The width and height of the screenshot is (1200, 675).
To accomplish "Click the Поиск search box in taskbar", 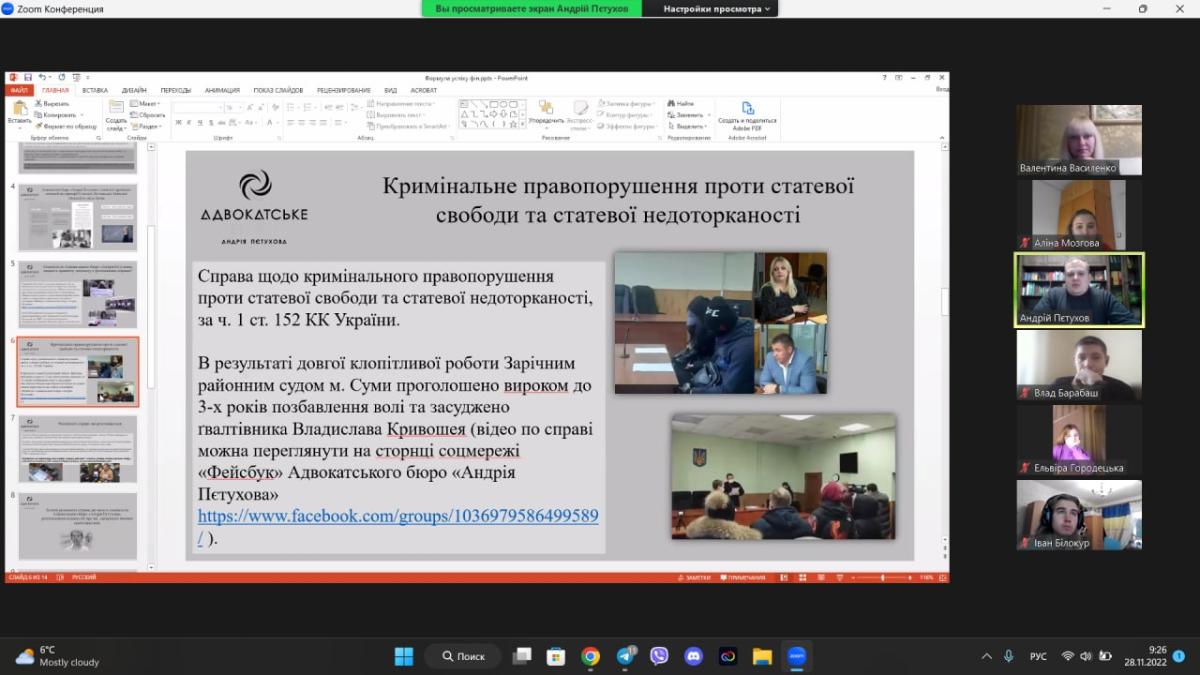I will click(463, 656).
